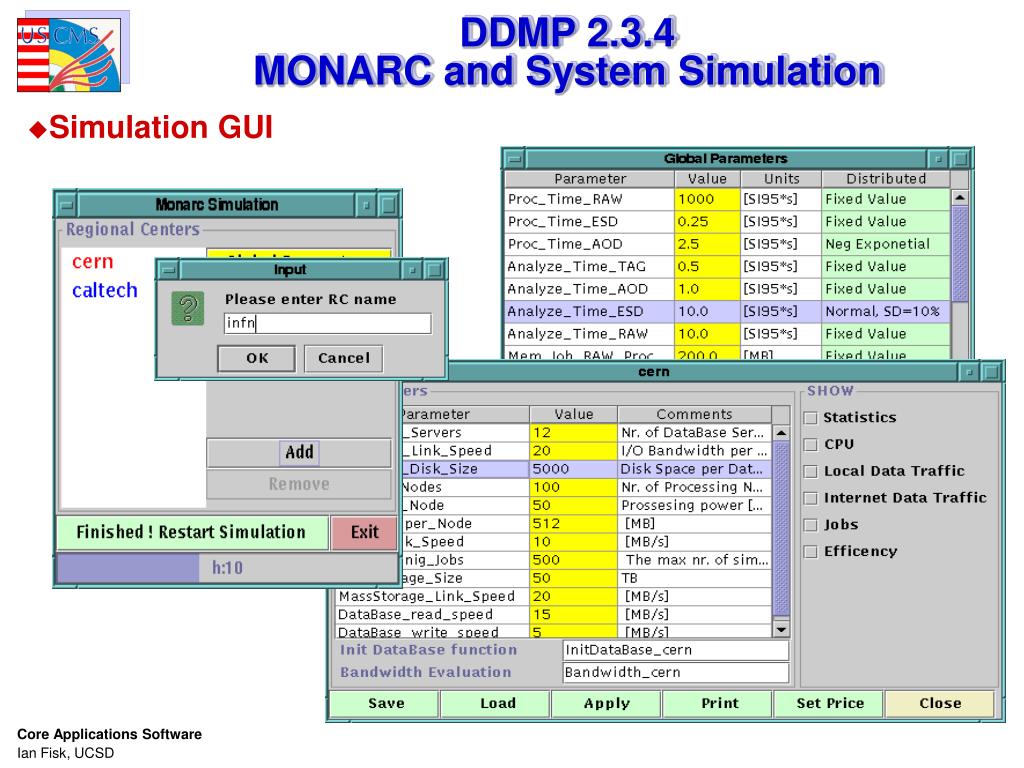Open Global Parameters window menu icon
Image resolution: width=1024 pixels, height=768 pixels.
[x=515, y=158]
